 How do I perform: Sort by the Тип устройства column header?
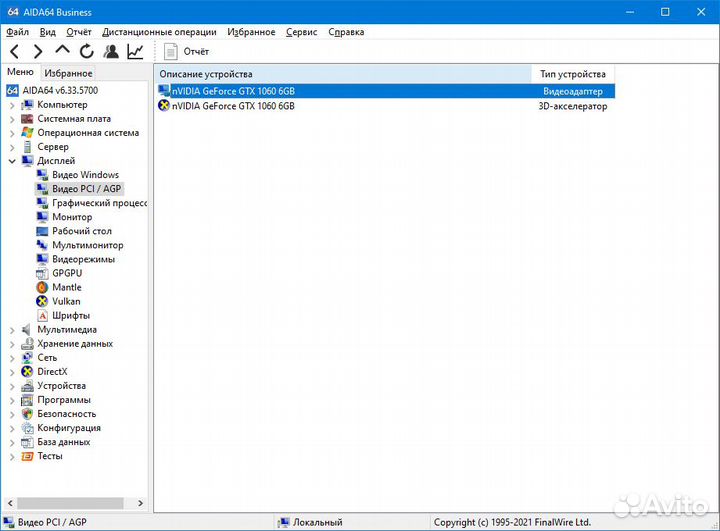(572, 74)
